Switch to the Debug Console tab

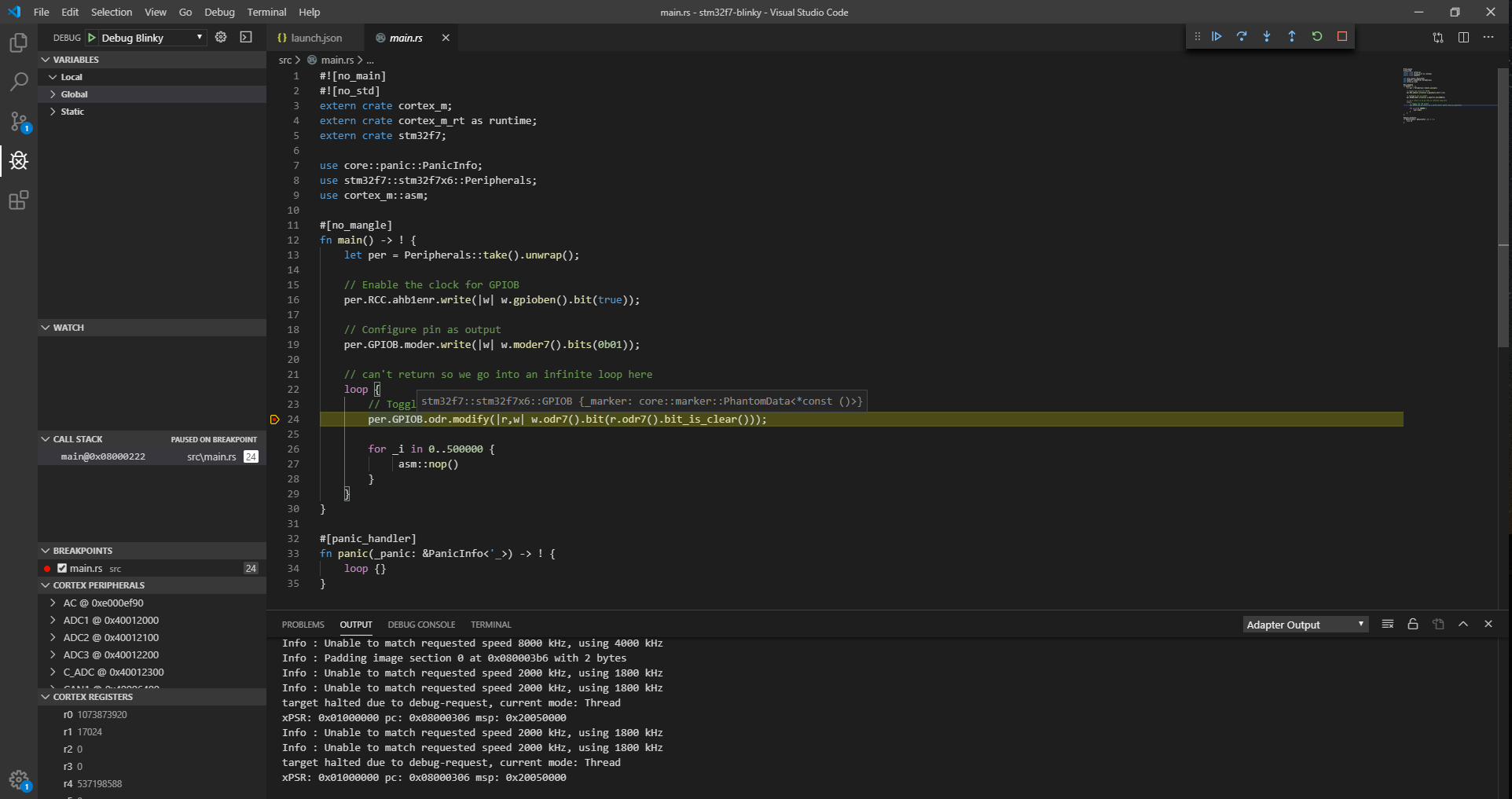[422, 624]
